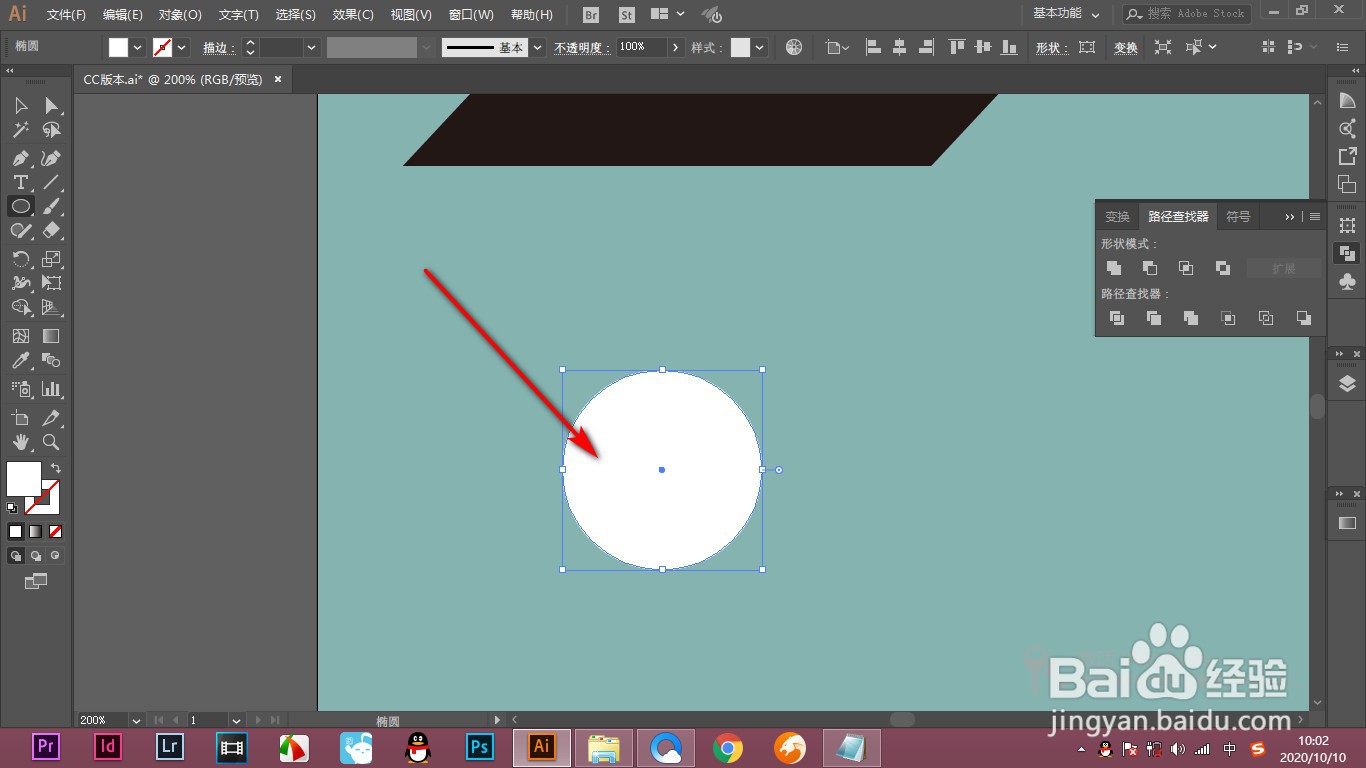Open fill color dropdown in control bar
This screenshot has height=768, width=1366.
[x=138, y=47]
